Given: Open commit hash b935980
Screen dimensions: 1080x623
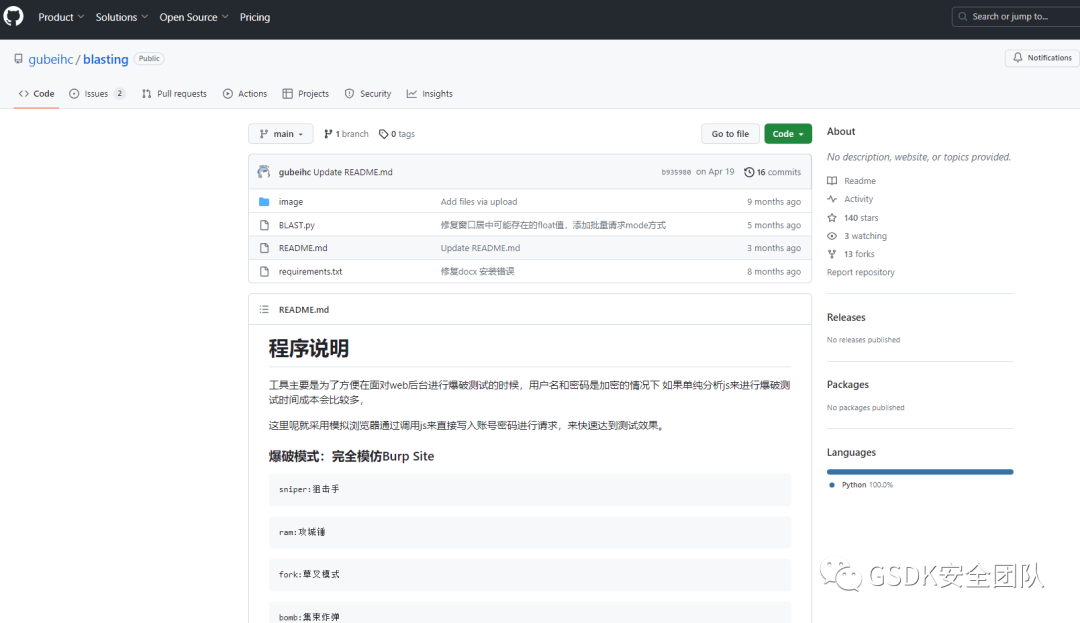Looking at the screenshot, I should click(676, 172).
